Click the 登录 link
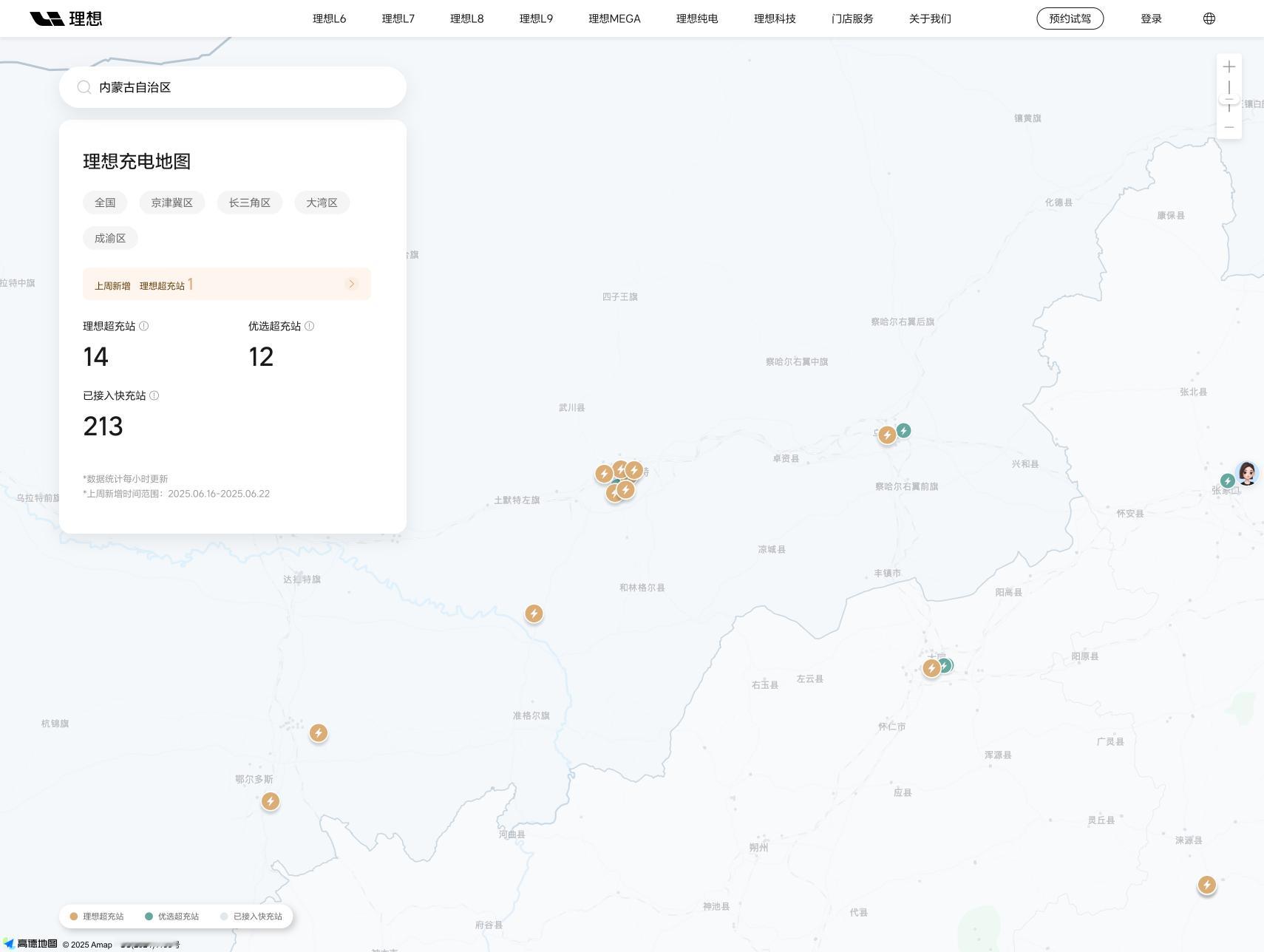This screenshot has height=952, width=1264. click(1151, 18)
